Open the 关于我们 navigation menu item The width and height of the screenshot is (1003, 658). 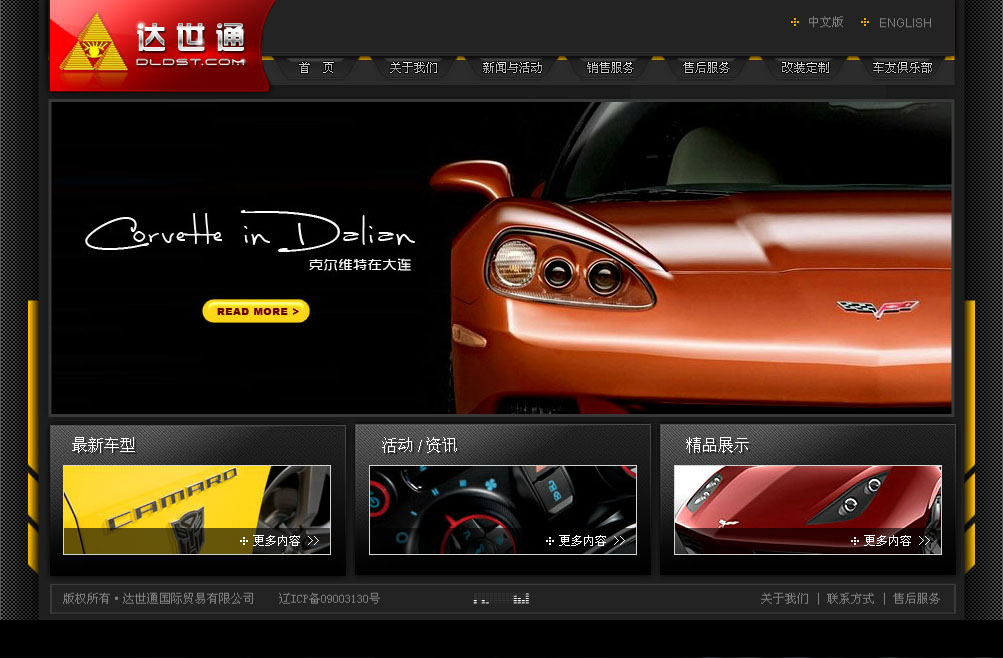click(x=413, y=68)
